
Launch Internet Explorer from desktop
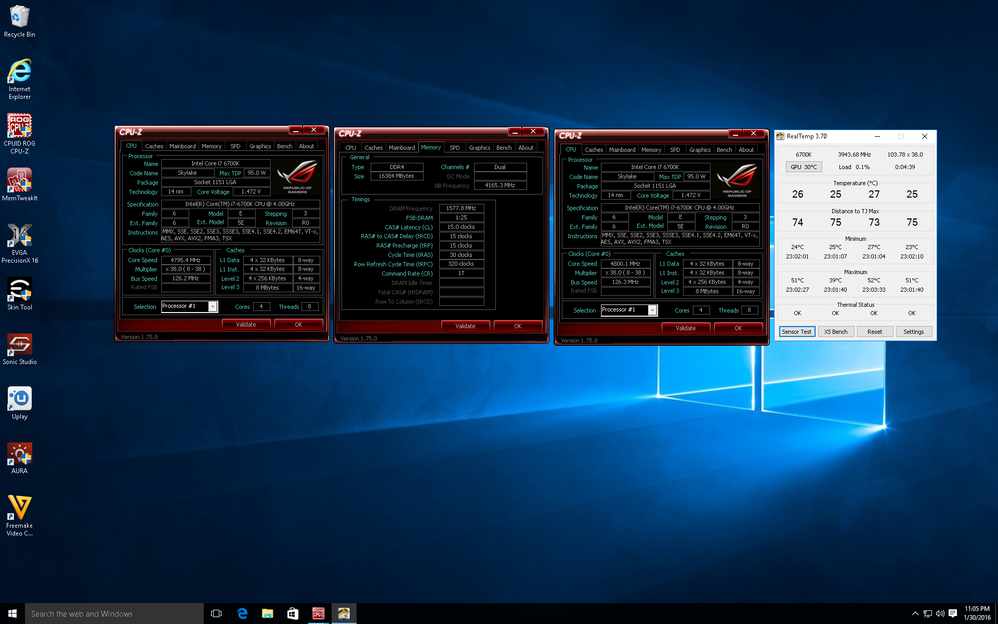19,79
